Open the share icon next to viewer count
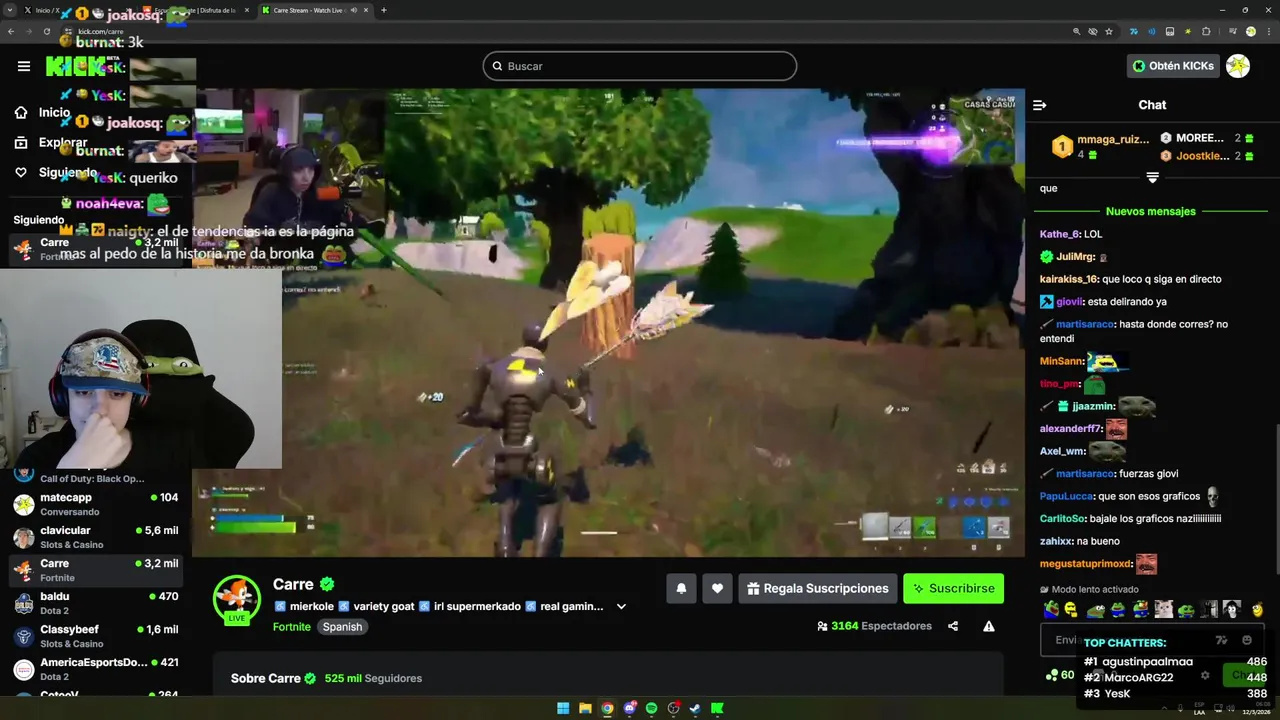This screenshot has width=1280, height=720. pos(953,626)
